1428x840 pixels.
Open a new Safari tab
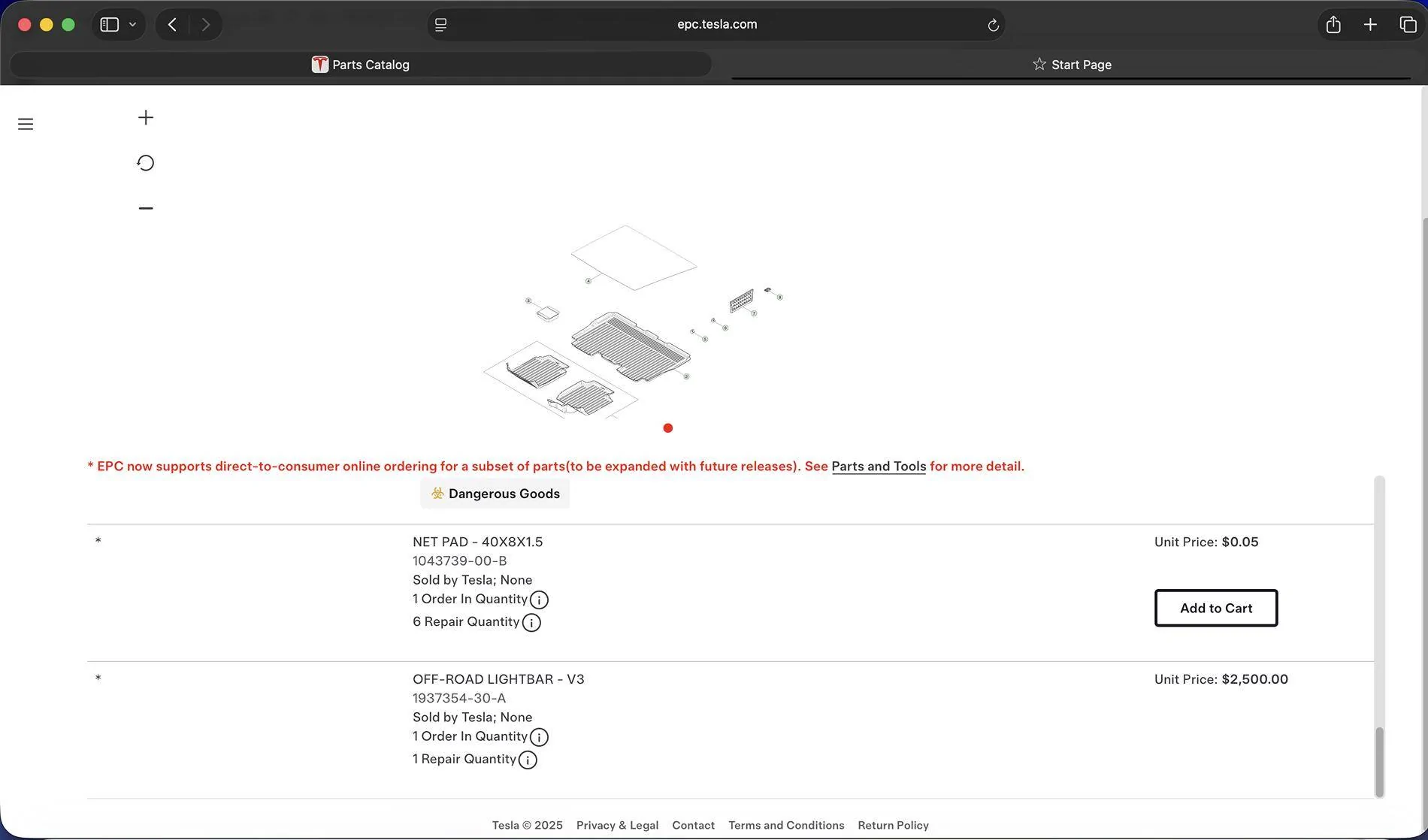click(1370, 24)
